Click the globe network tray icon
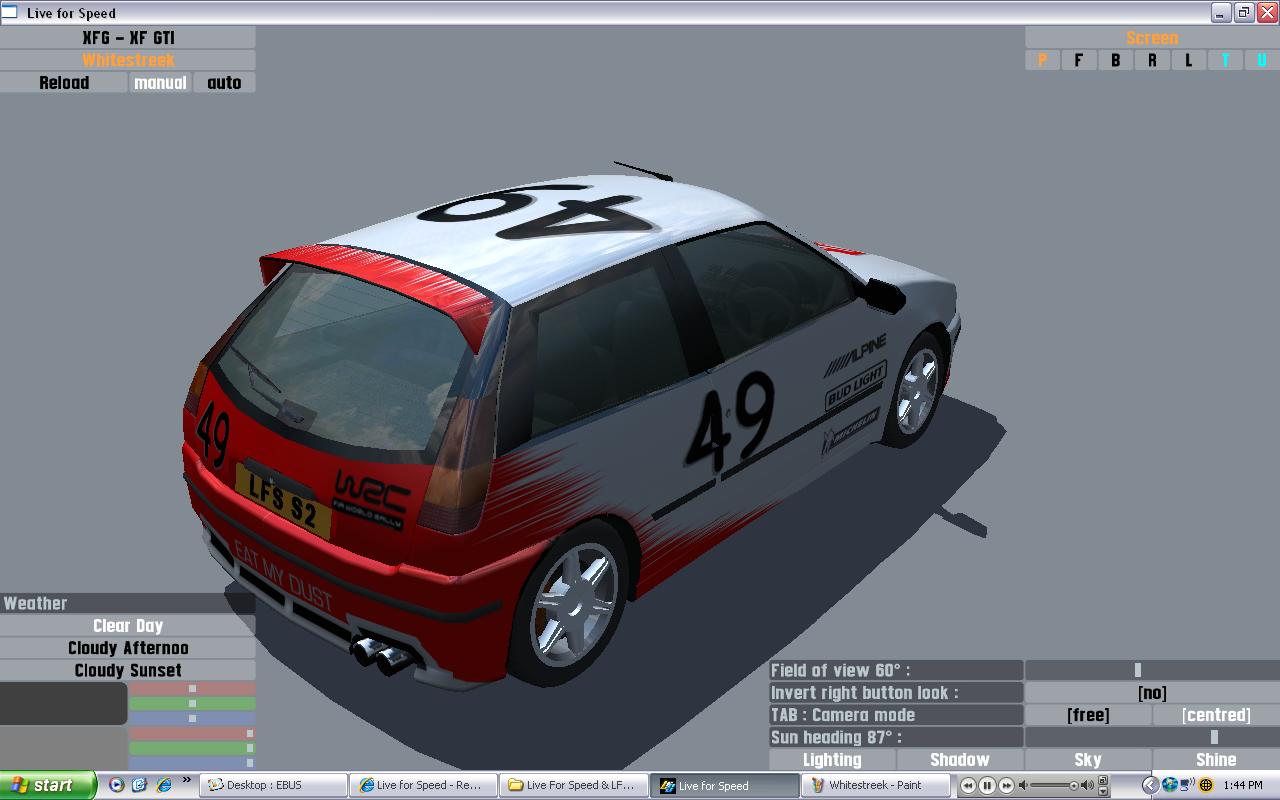Screen dimensions: 1280x800 [1169, 785]
